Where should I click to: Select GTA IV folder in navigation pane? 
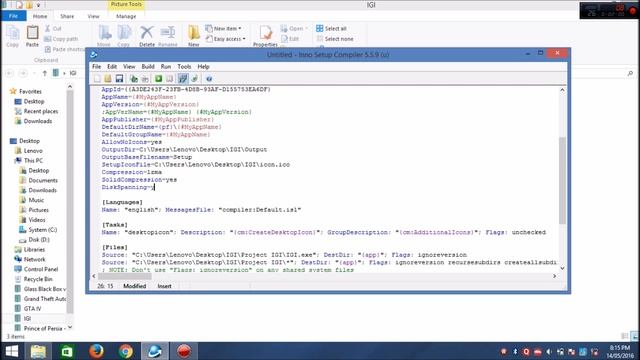(x=28, y=309)
